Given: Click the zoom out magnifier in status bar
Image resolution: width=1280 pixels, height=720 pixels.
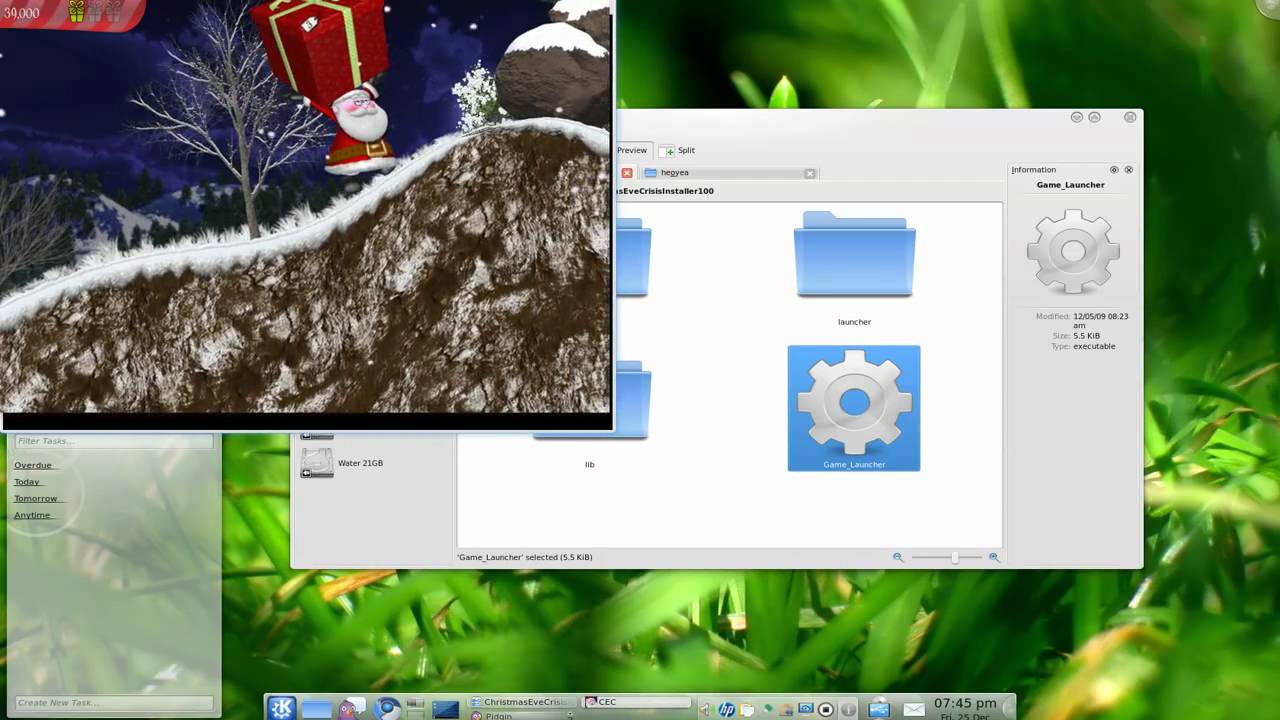Looking at the screenshot, I should 898,557.
